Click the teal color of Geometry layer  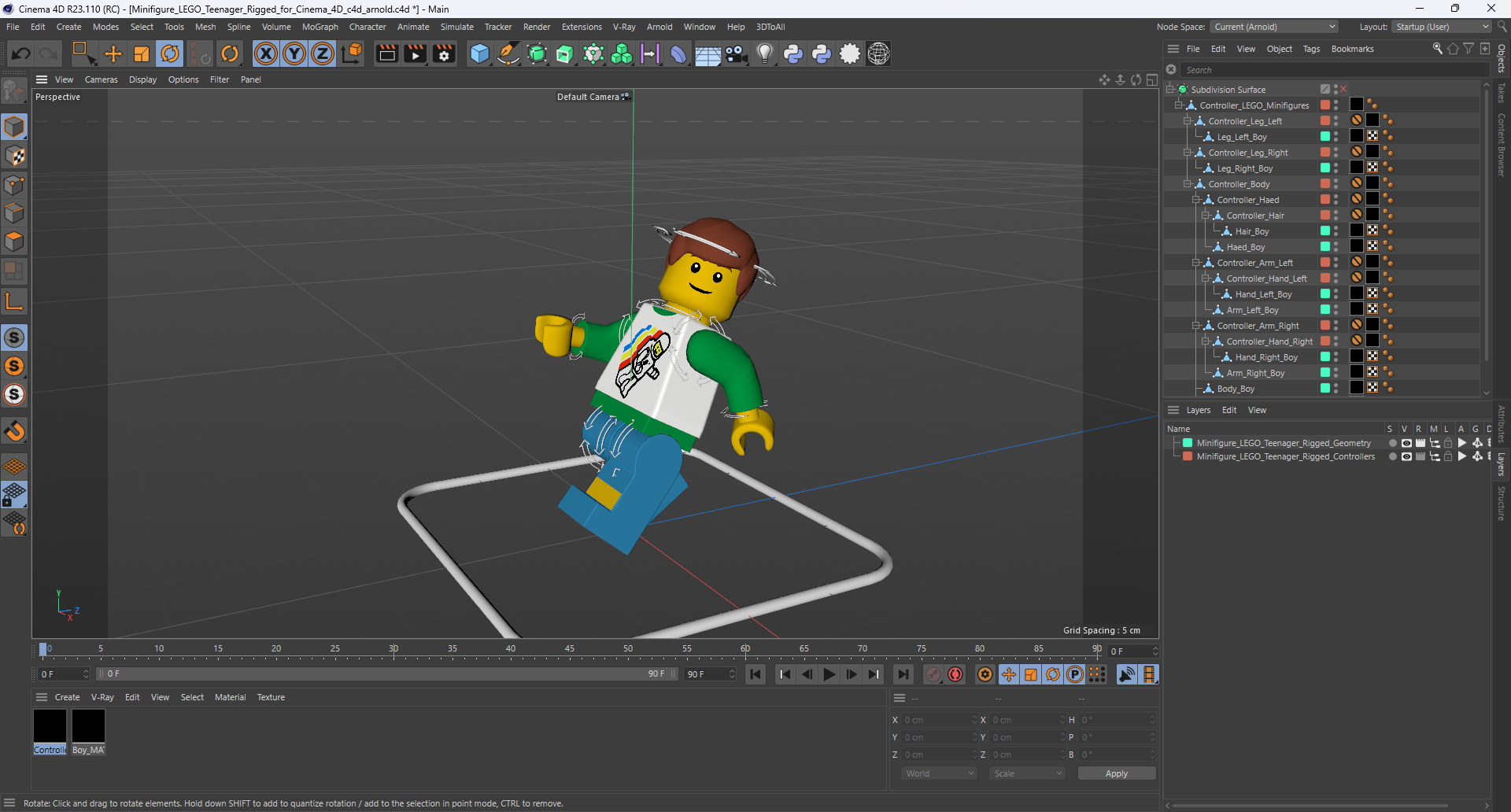(1188, 443)
